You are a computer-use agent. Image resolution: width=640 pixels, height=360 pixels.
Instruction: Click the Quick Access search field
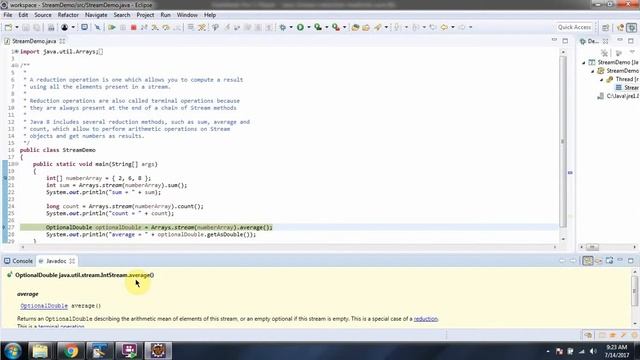(x=574, y=27)
